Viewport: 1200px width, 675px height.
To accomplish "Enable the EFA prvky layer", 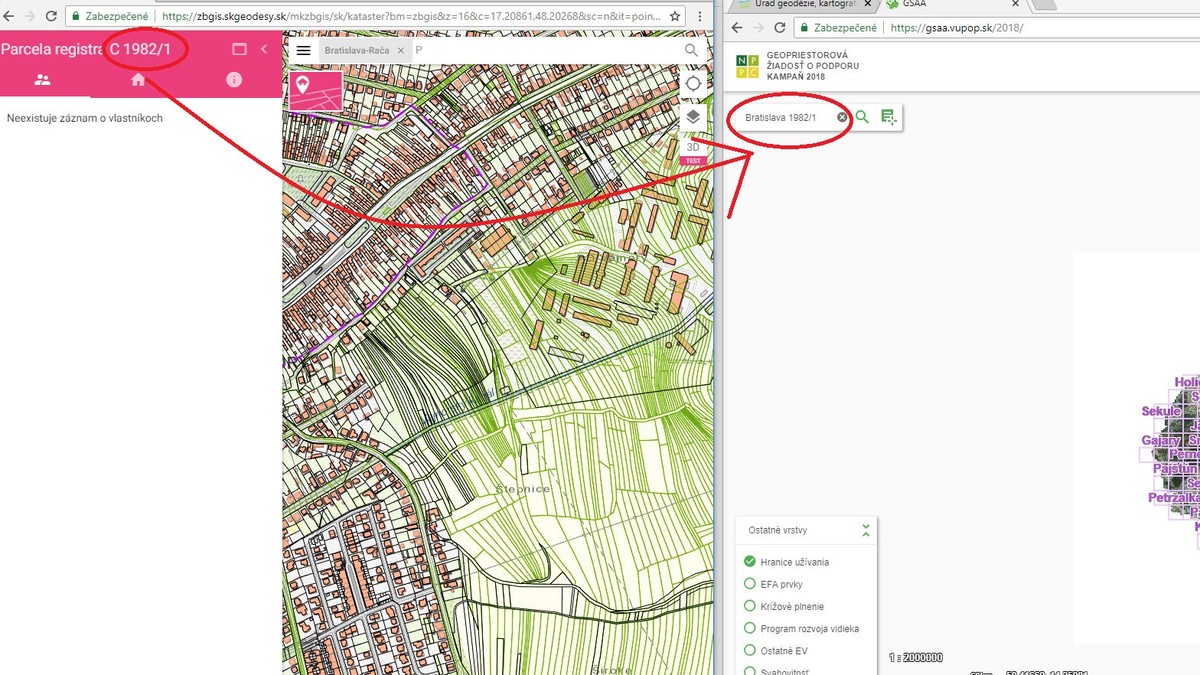I will tap(750, 584).
